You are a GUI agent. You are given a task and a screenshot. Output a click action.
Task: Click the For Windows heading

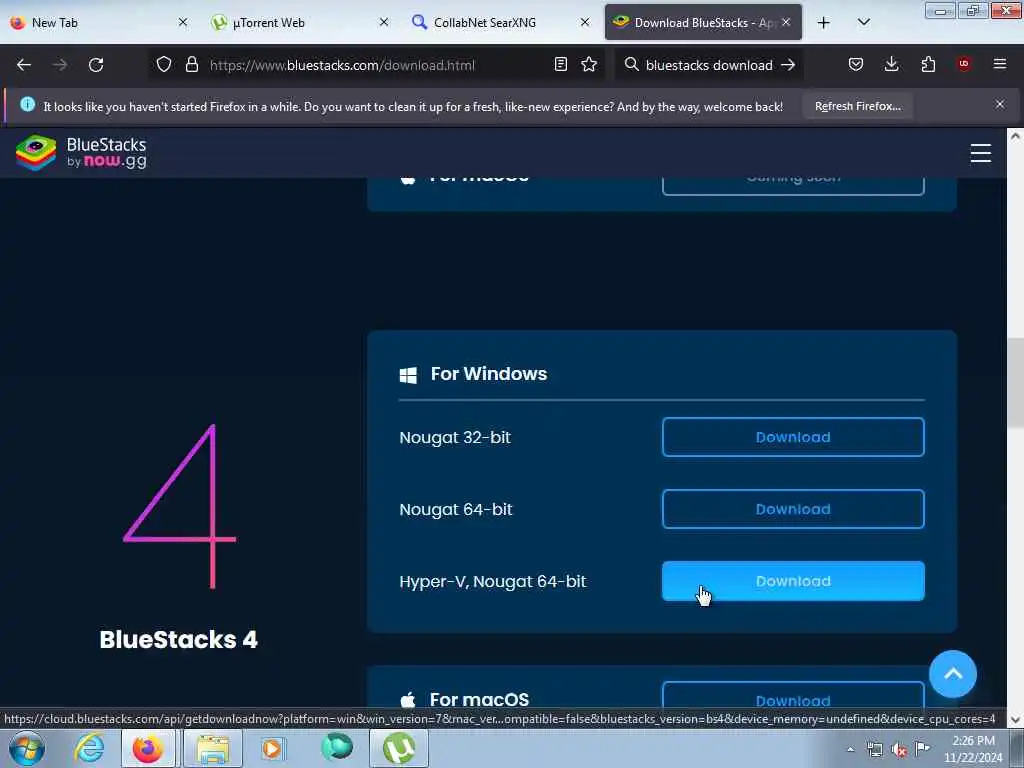tap(488, 374)
